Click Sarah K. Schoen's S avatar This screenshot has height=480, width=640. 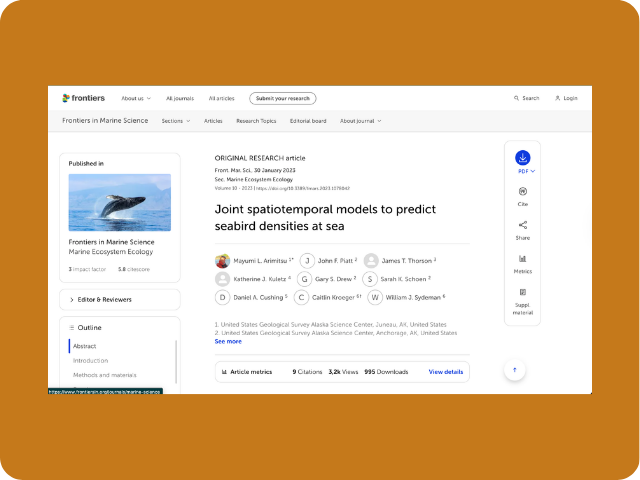pos(370,279)
